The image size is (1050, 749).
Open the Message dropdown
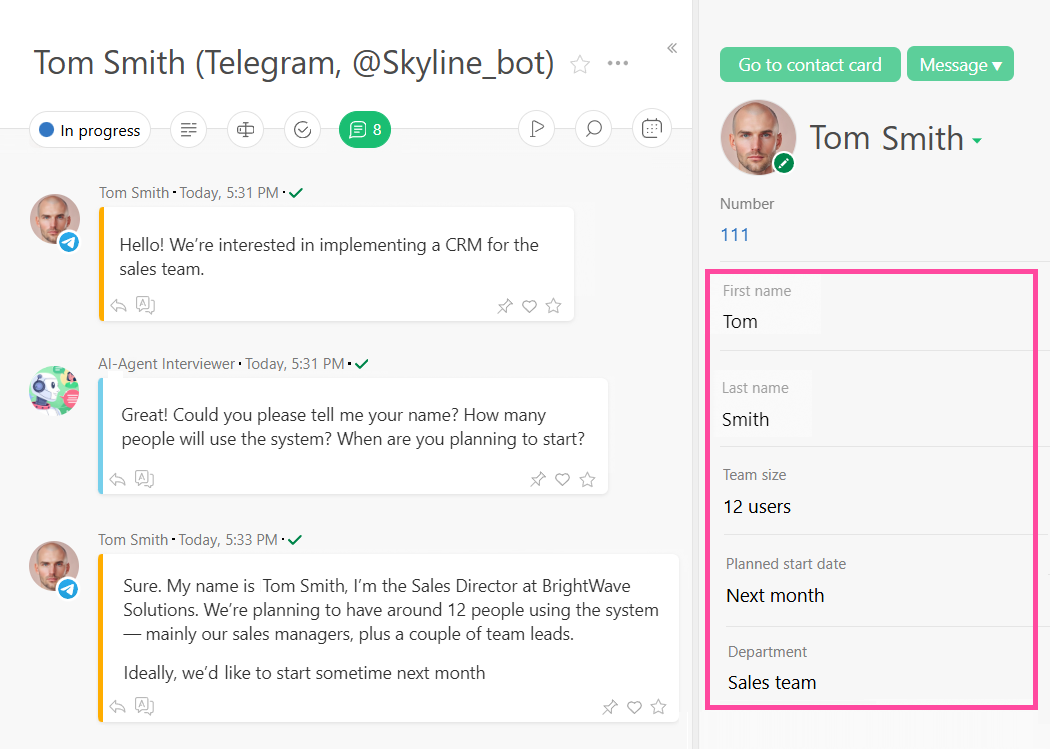pyautogui.click(x=960, y=63)
